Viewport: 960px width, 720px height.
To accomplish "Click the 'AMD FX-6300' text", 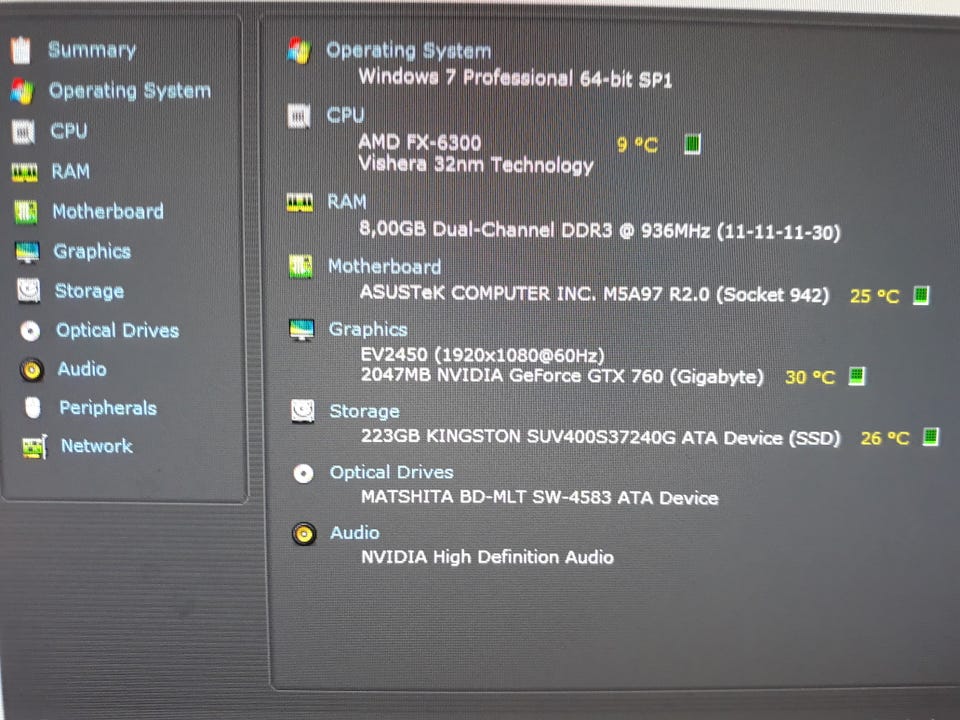I will (420, 143).
